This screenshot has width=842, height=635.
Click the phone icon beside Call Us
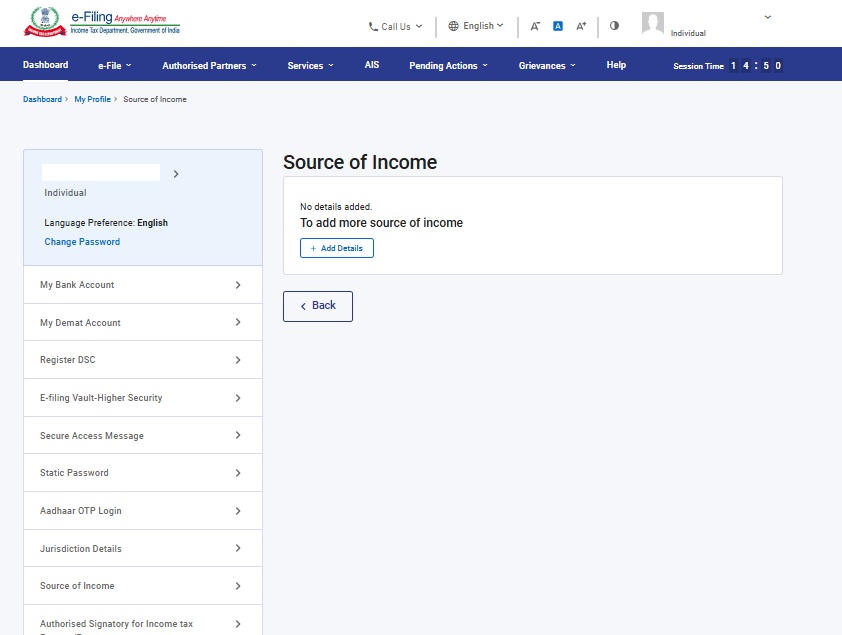point(373,26)
